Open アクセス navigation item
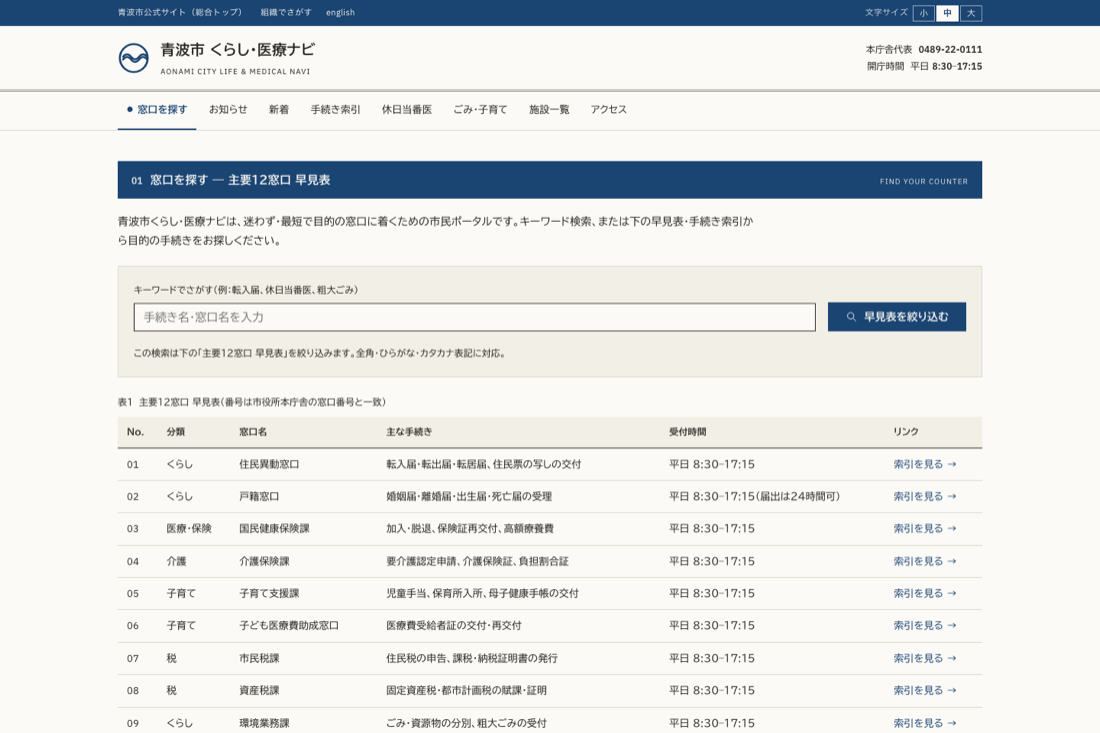The image size is (1100, 733). (x=608, y=109)
